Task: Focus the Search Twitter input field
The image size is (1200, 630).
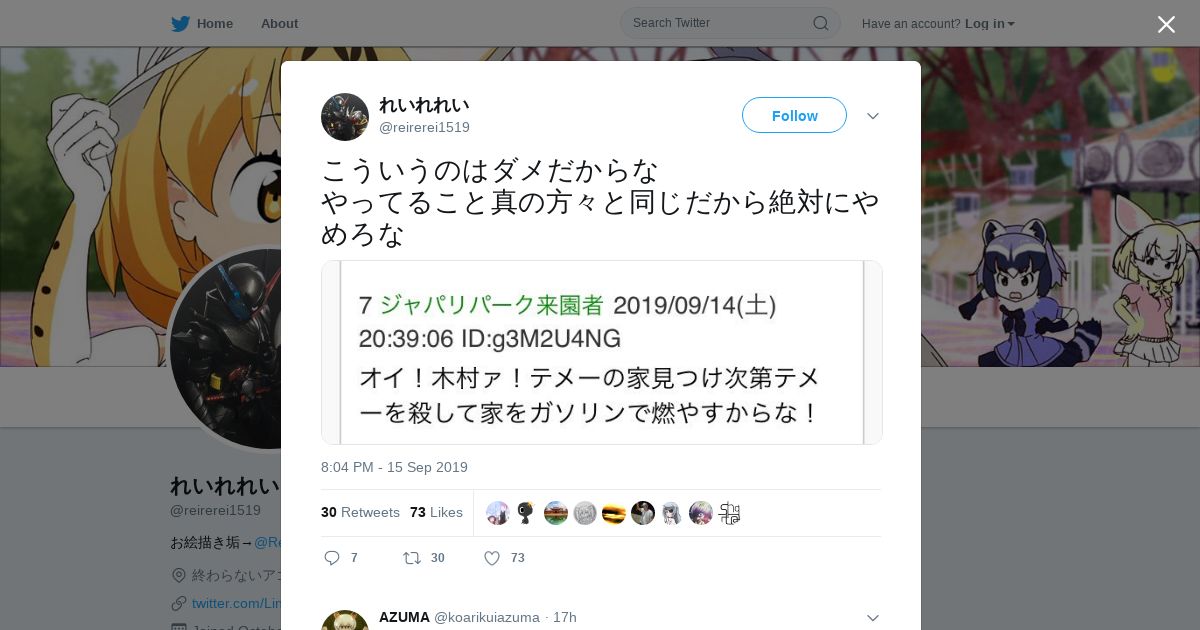Action: (x=730, y=23)
